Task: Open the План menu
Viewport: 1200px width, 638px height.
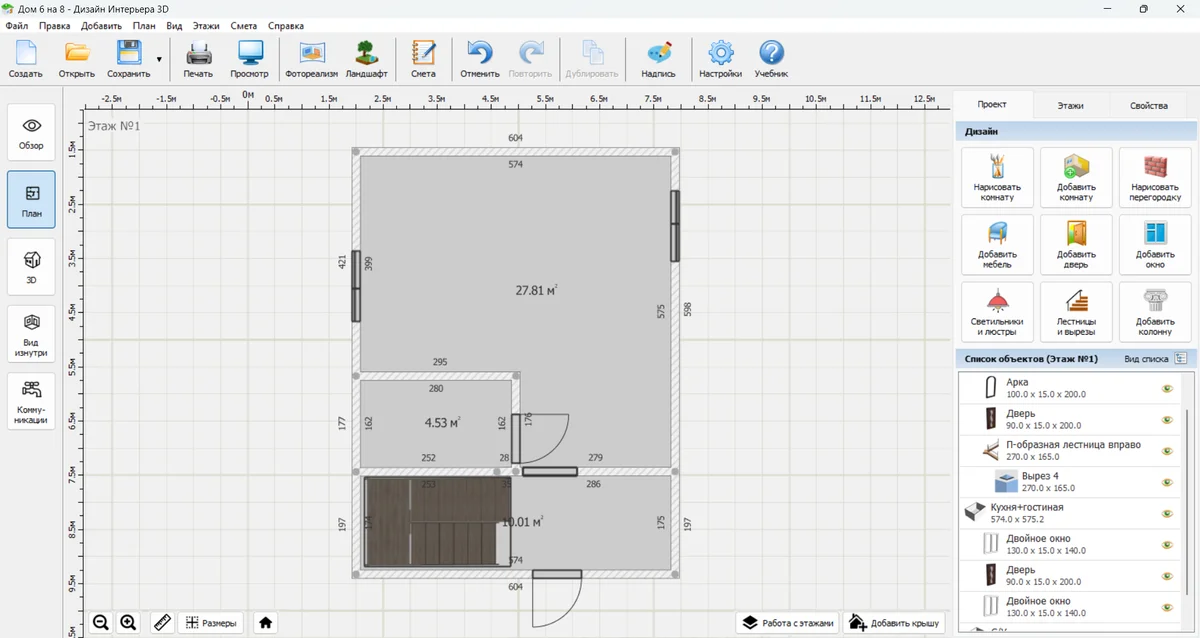Action: 145,25
